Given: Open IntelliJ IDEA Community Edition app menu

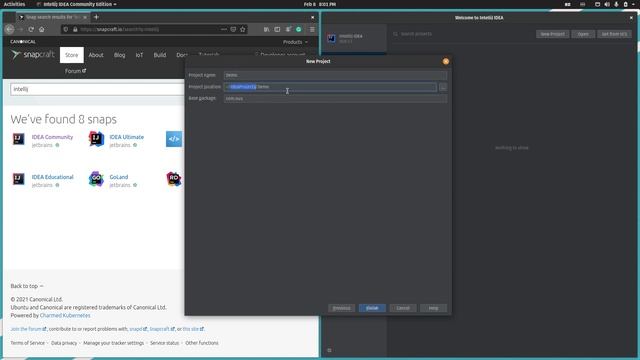Looking at the screenshot, I should (x=77, y=4).
